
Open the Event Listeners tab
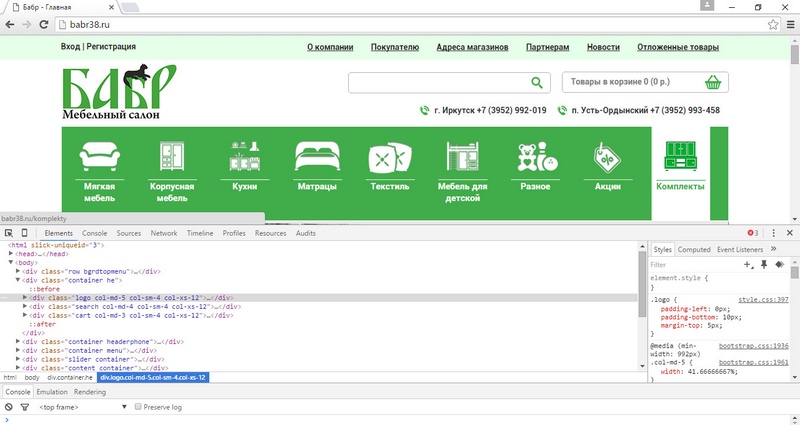point(740,249)
